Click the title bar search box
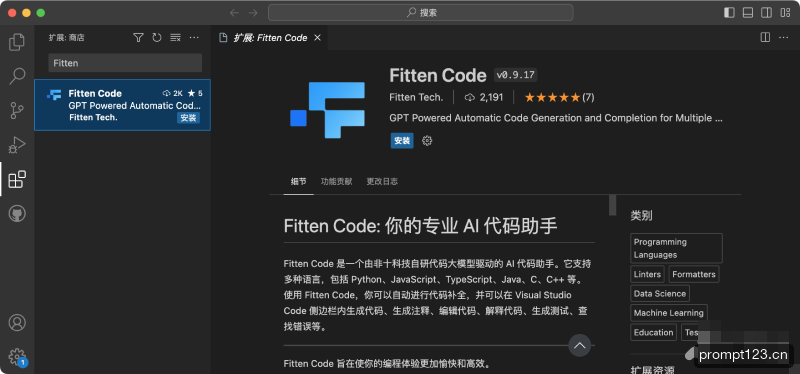The image size is (800, 374). (x=420, y=13)
